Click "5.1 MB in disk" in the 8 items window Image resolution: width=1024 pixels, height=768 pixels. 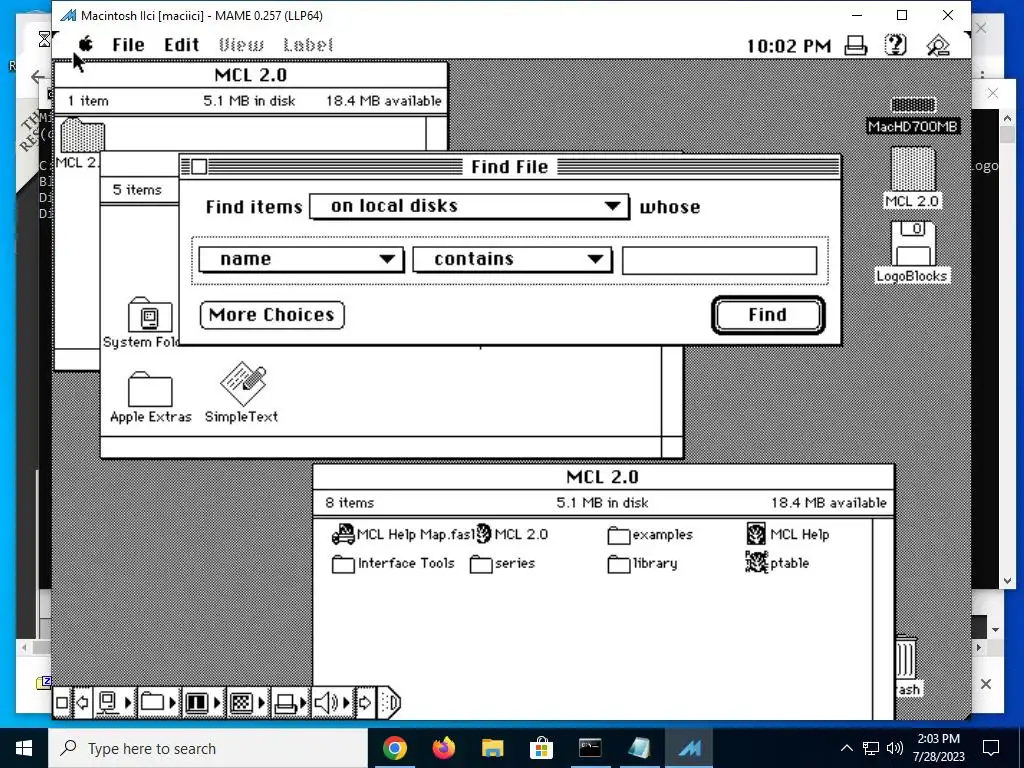coord(602,503)
